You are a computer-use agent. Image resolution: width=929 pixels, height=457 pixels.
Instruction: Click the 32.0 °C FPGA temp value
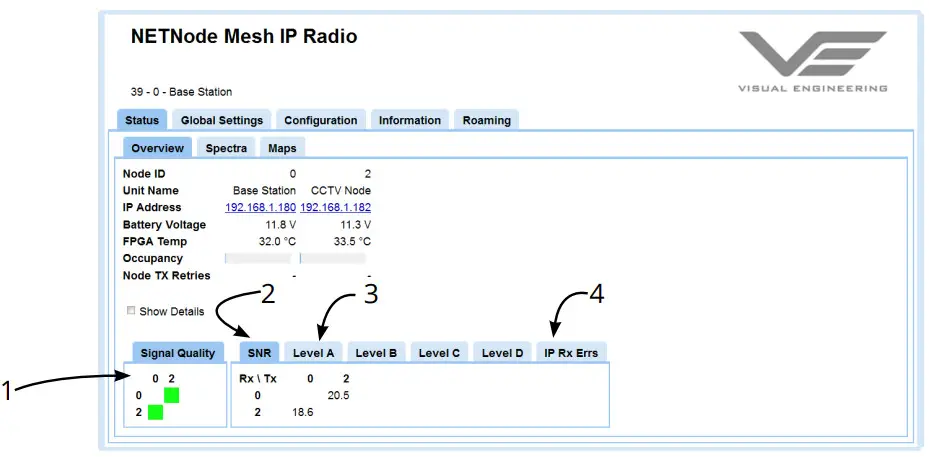click(277, 242)
